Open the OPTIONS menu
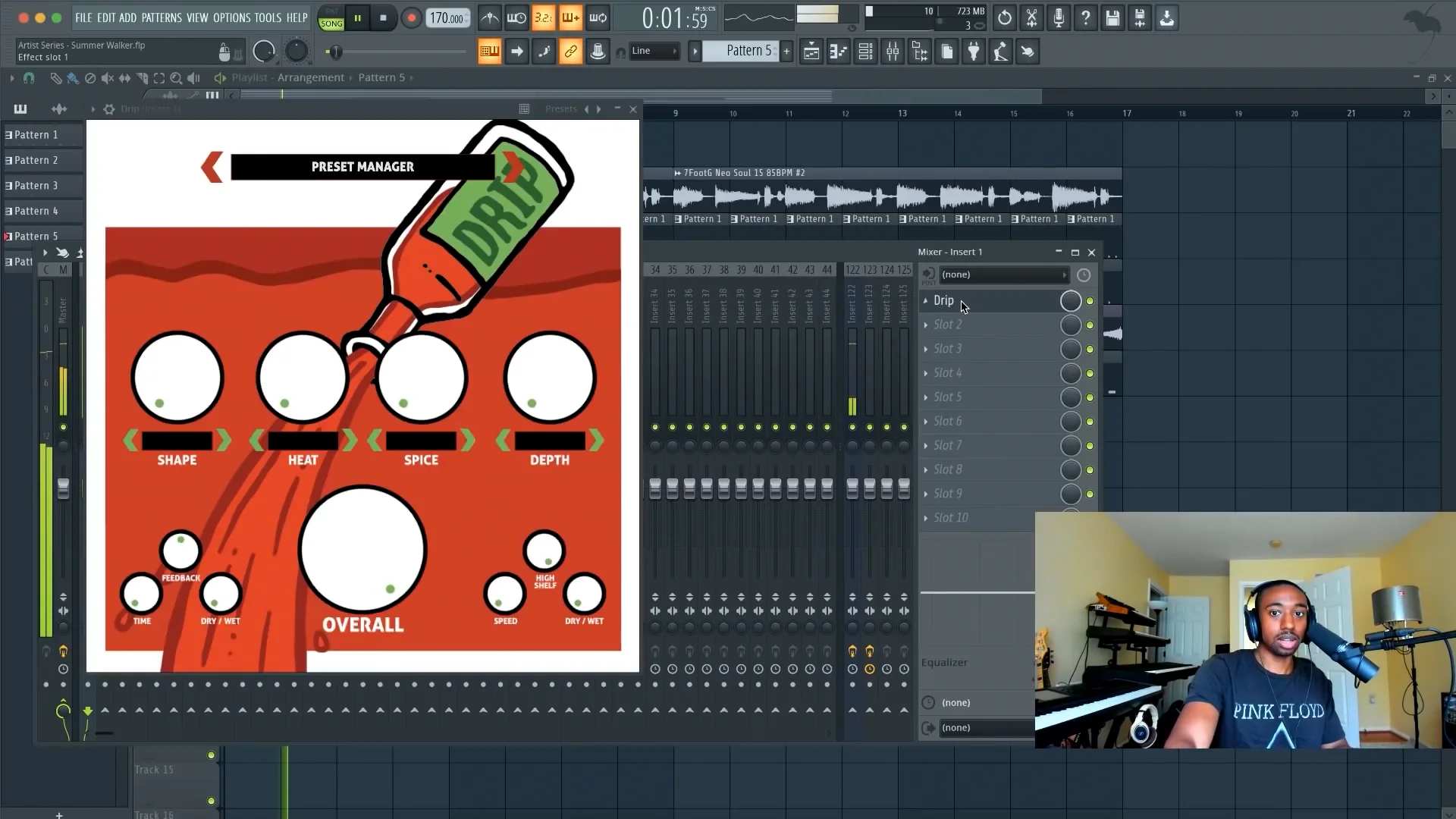Image resolution: width=1456 pixels, height=819 pixels. pyautogui.click(x=231, y=17)
